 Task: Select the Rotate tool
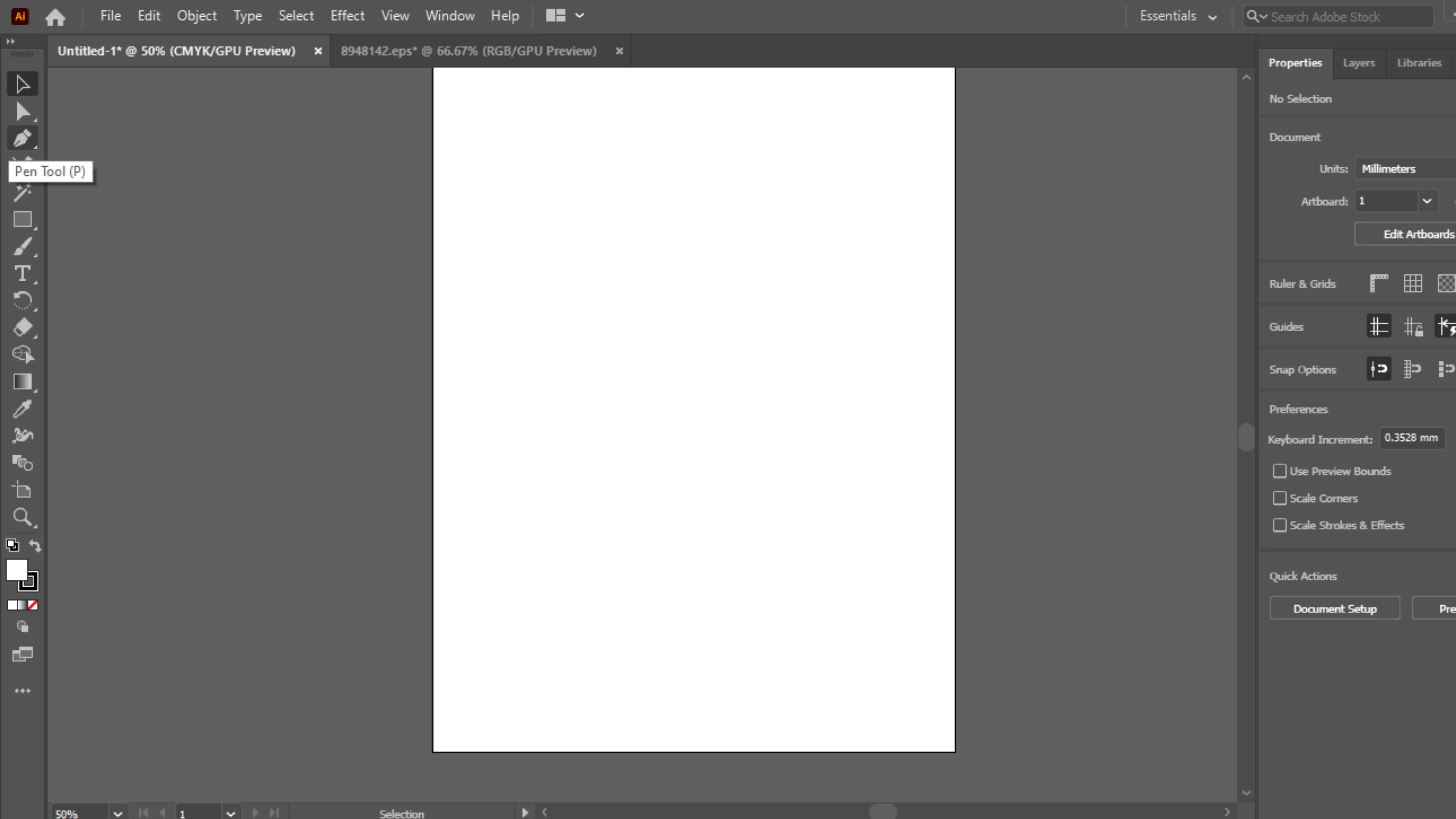(x=23, y=301)
